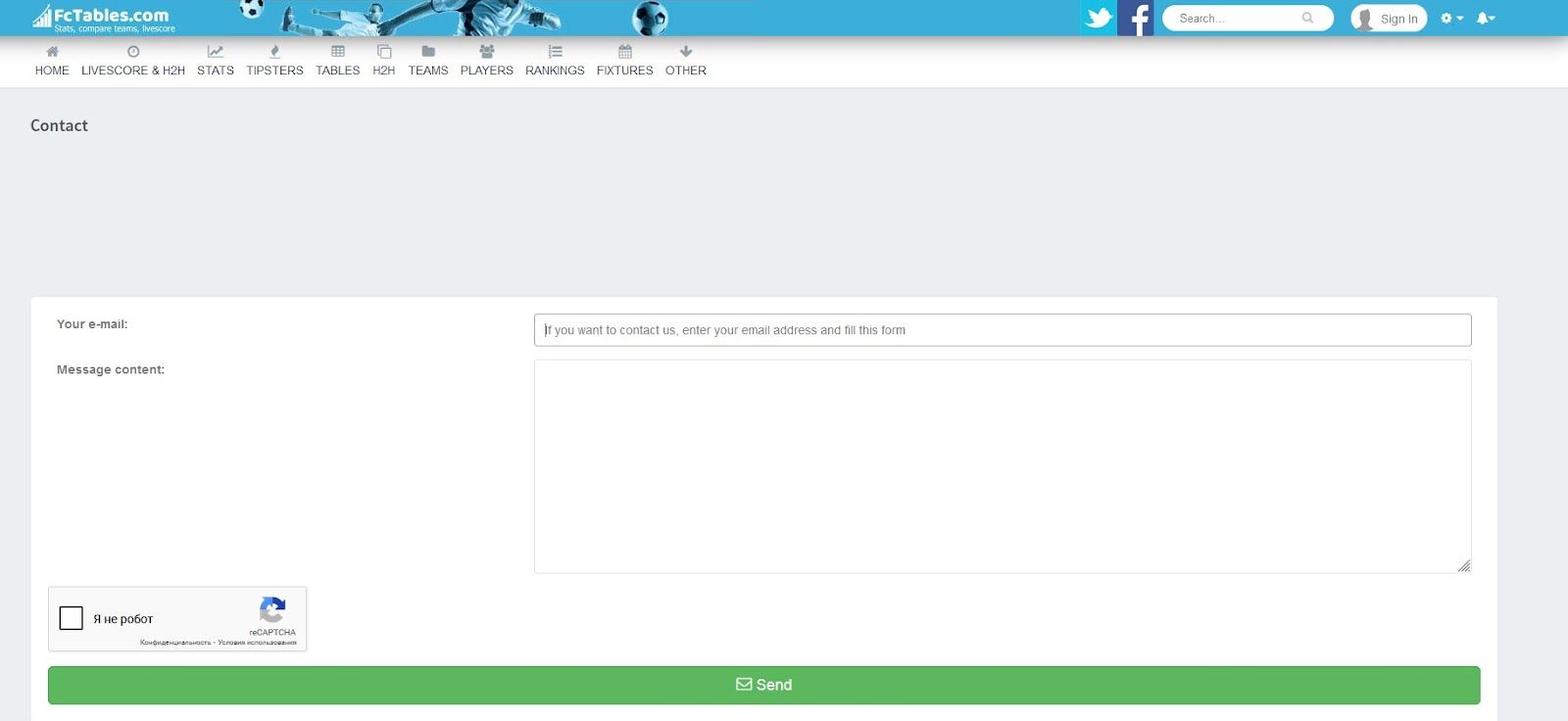1568x721 pixels.
Task: Click the search magnifier icon
Action: click(x=1307, y=18)
